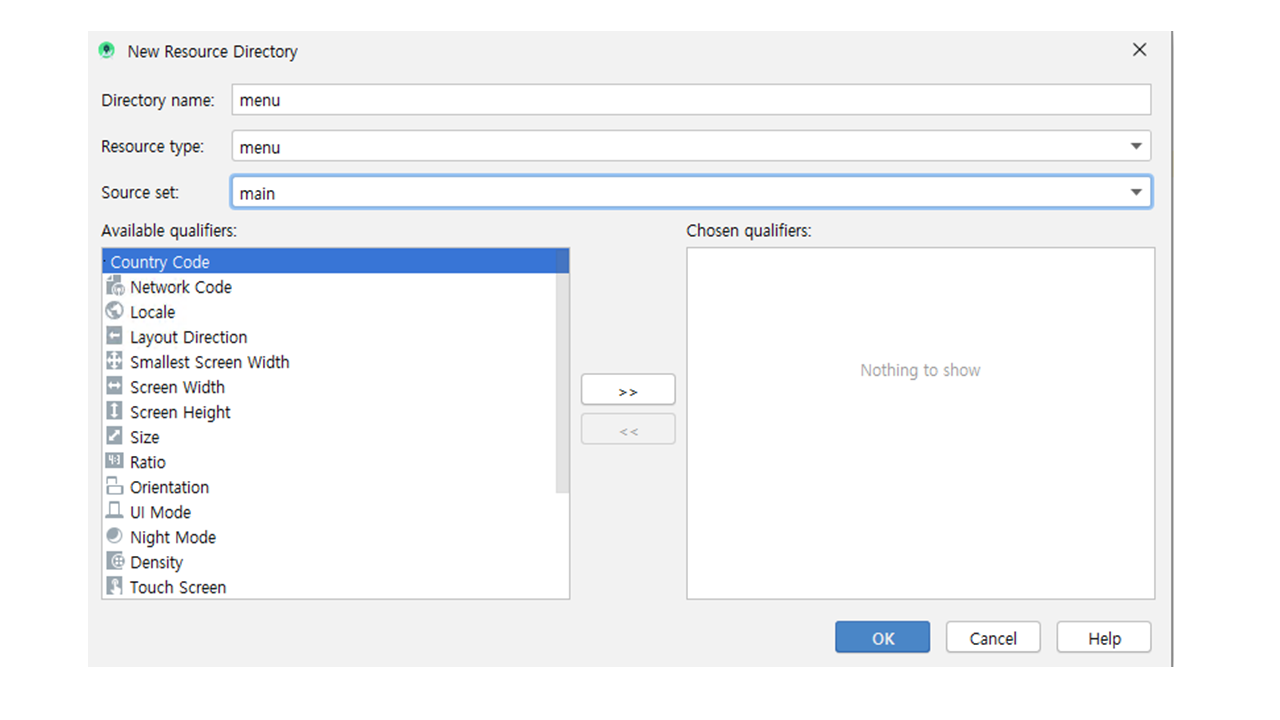Open the Resource type dropdown
The image size is (1280, 720).
[1136, 146]
